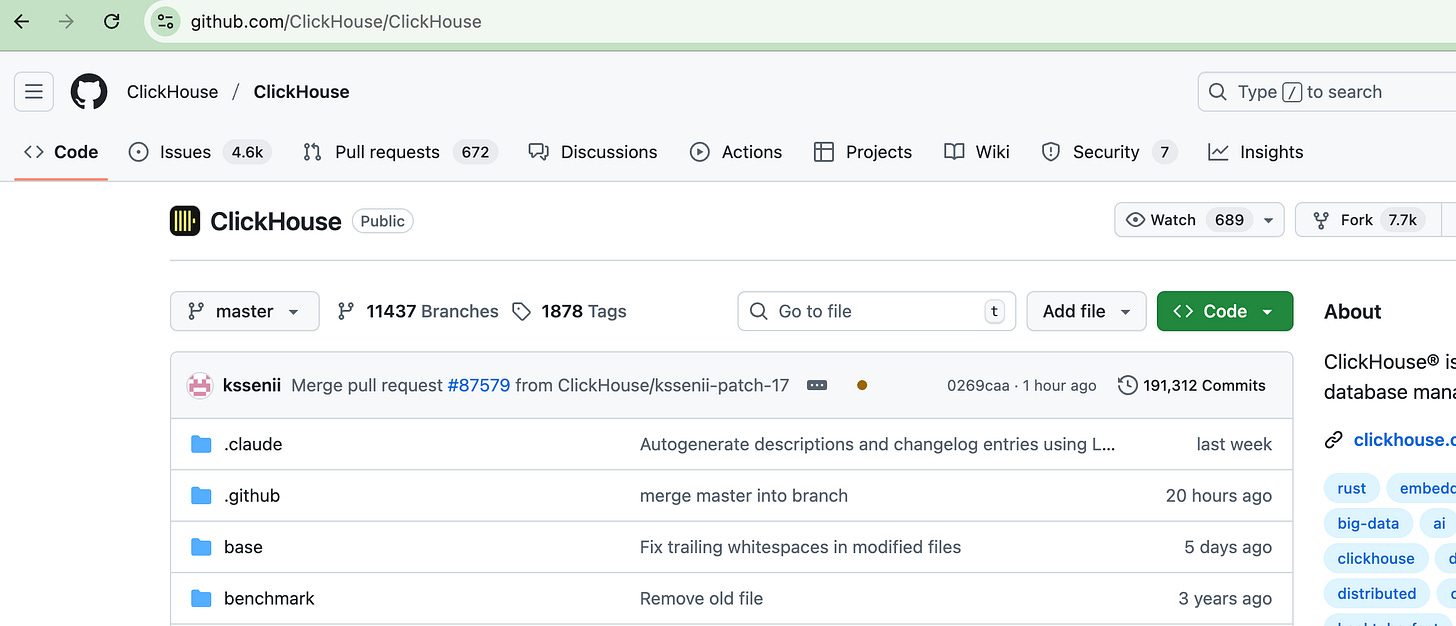The image size is (1456, 626).
Task: Click kssenii's avatar in commit bar
Action: click(x=200, y=385)
